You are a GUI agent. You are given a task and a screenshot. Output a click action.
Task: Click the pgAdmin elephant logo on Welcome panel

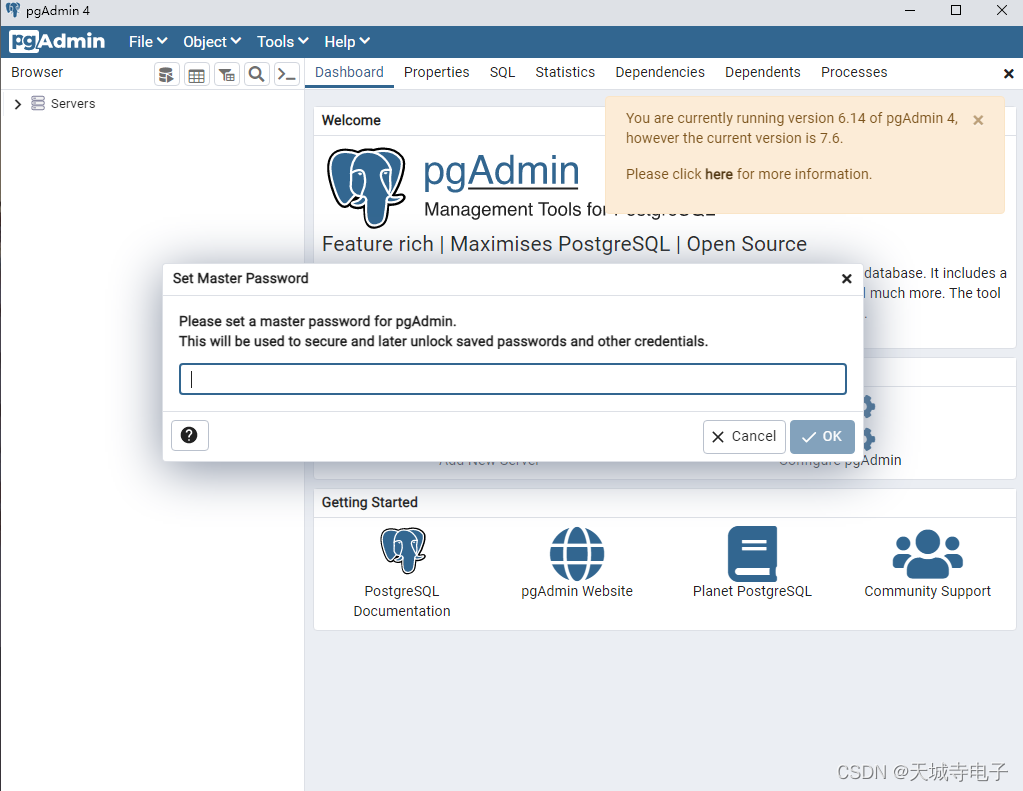click(366, 187)
